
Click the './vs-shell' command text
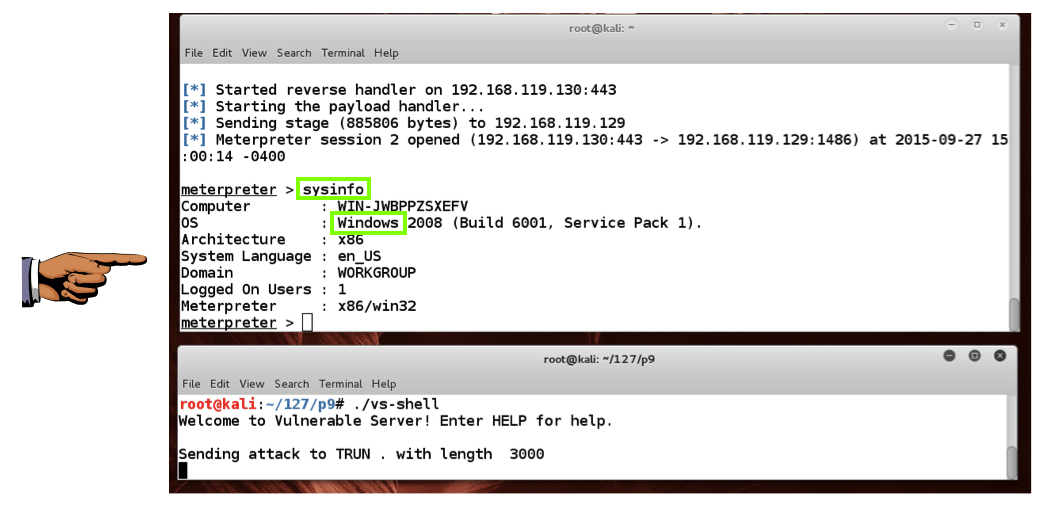397,404
